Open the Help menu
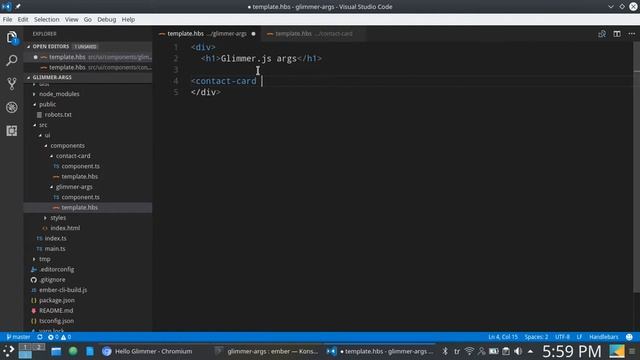The height and width of the screenshot is (360, 640). click(128, 20)
